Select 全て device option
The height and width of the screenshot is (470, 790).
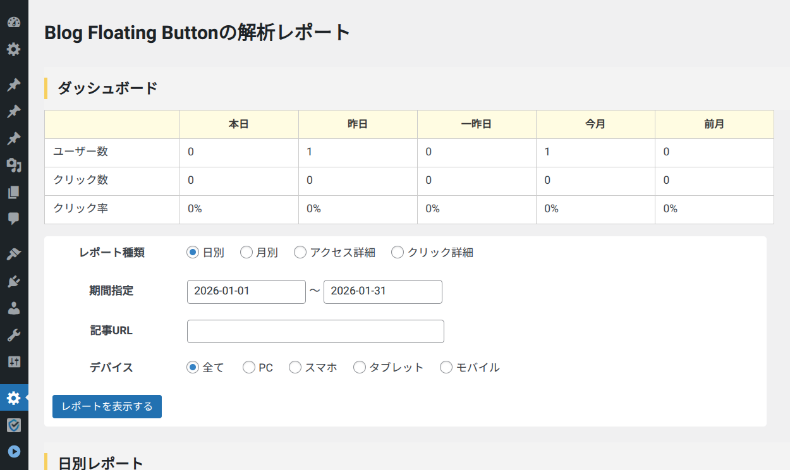(192, 367)
